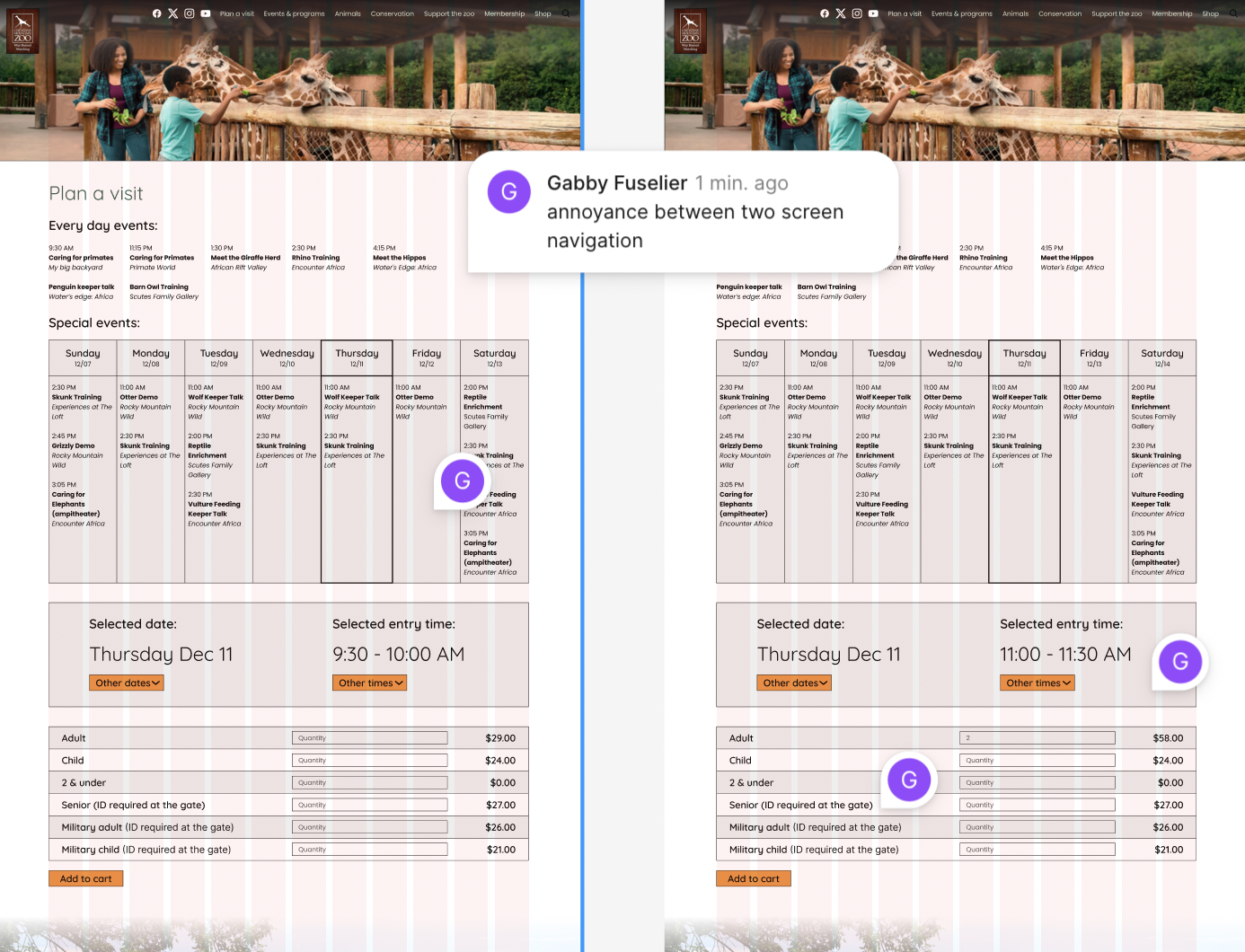Expand Other times on the right screen

tap(1037, 683)
